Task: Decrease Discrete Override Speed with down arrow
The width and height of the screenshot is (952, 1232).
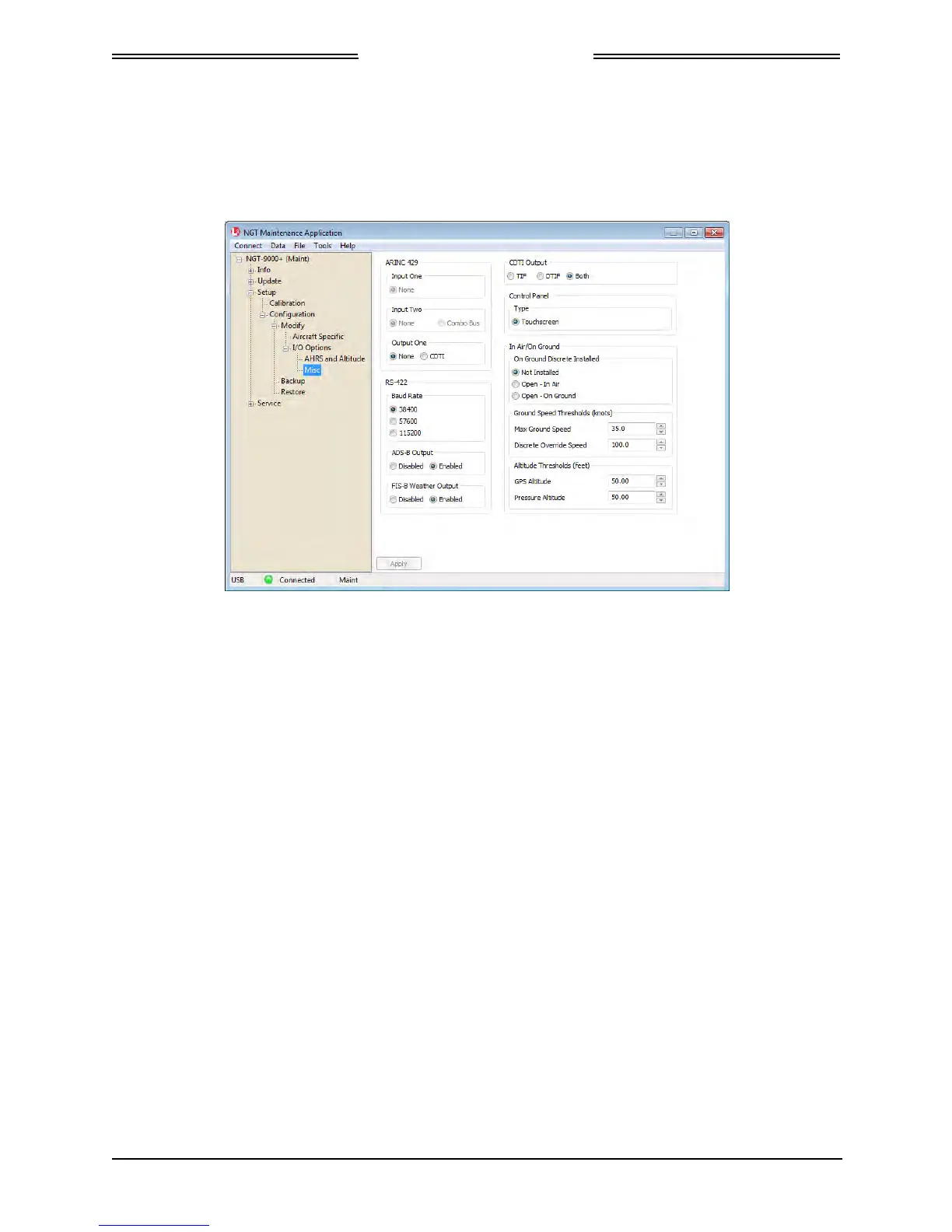Action: coord(661,448)
